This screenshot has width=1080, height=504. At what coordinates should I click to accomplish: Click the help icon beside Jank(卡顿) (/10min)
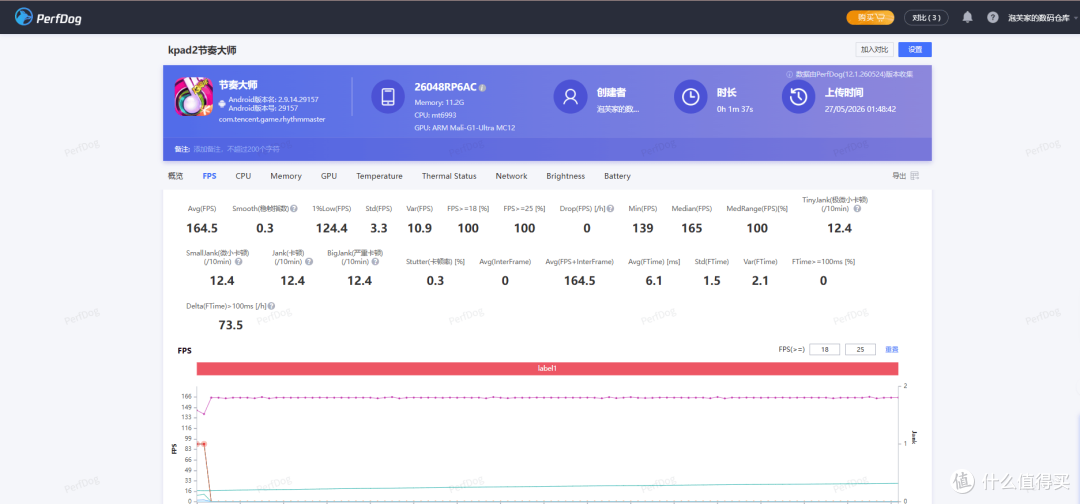coord(309,262)
